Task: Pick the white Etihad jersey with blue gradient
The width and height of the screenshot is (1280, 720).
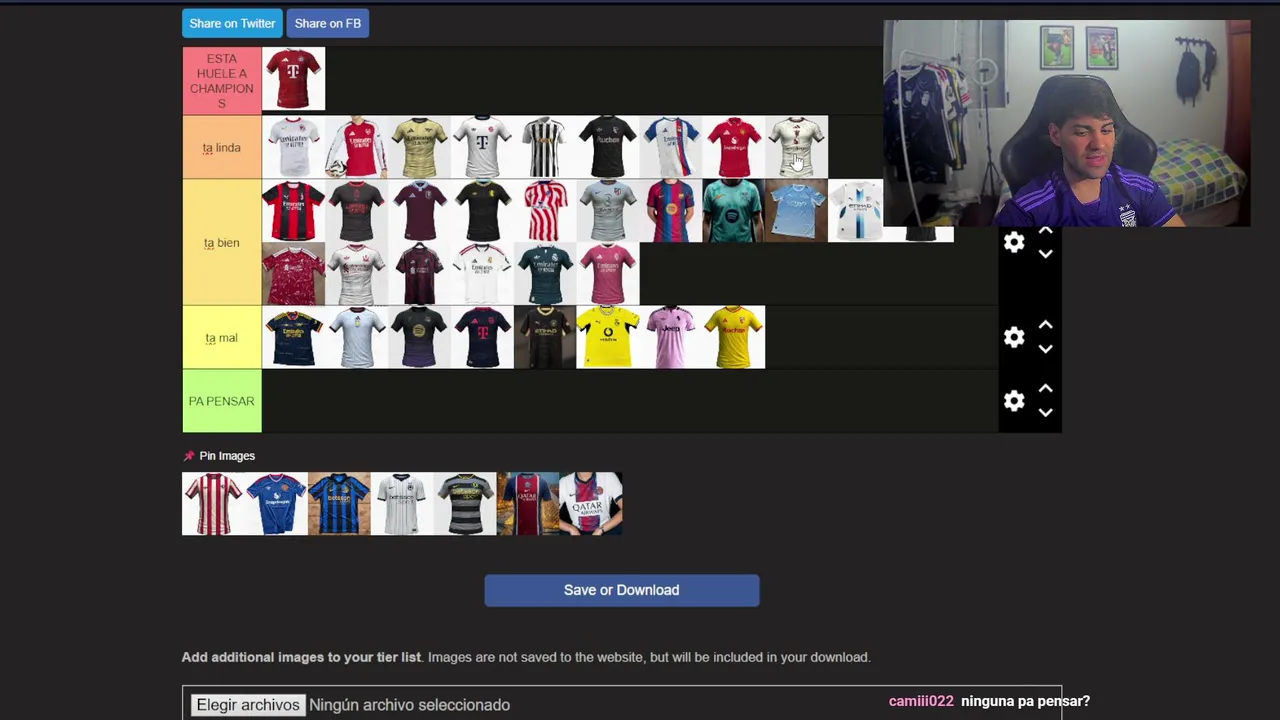Action: click(x=856, y=211)
